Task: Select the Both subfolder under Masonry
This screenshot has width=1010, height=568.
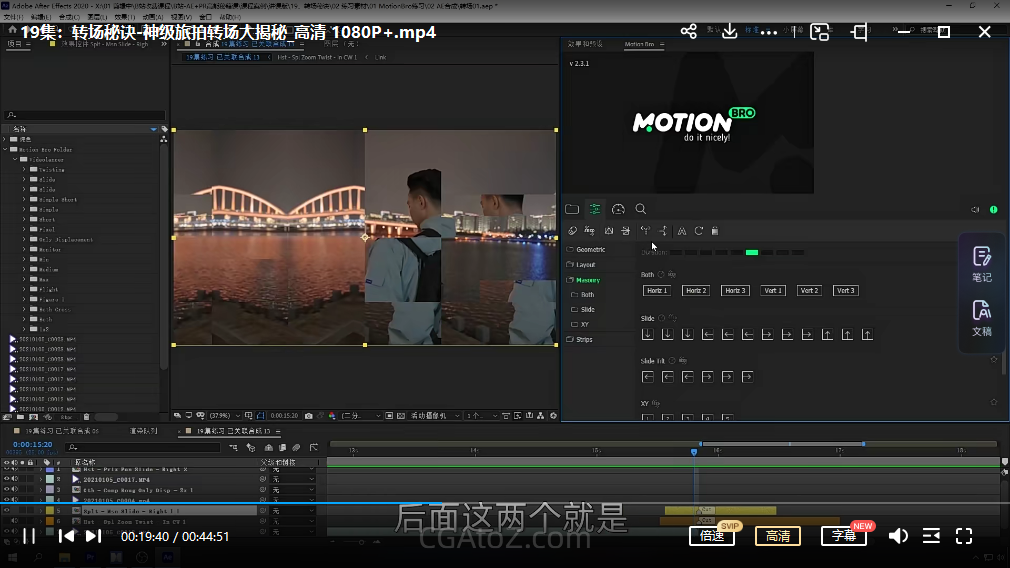Action: tap(587, 295)
